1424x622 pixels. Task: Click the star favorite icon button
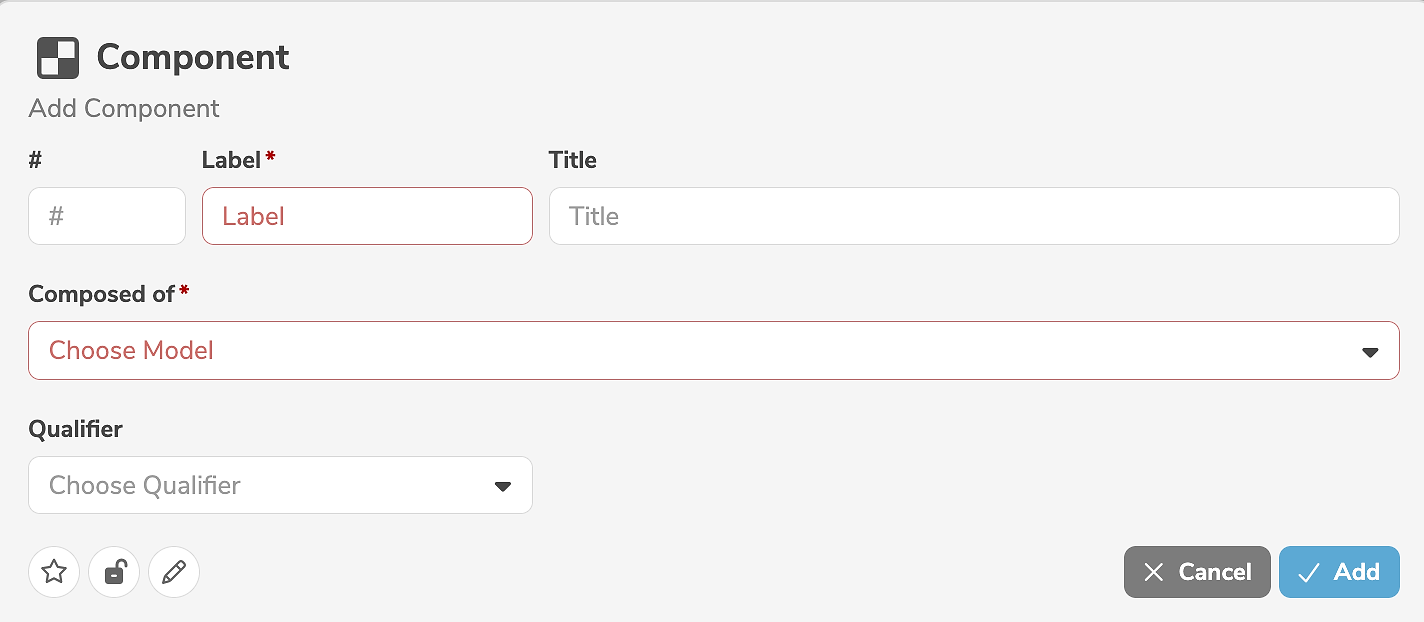tap(54, 572)
